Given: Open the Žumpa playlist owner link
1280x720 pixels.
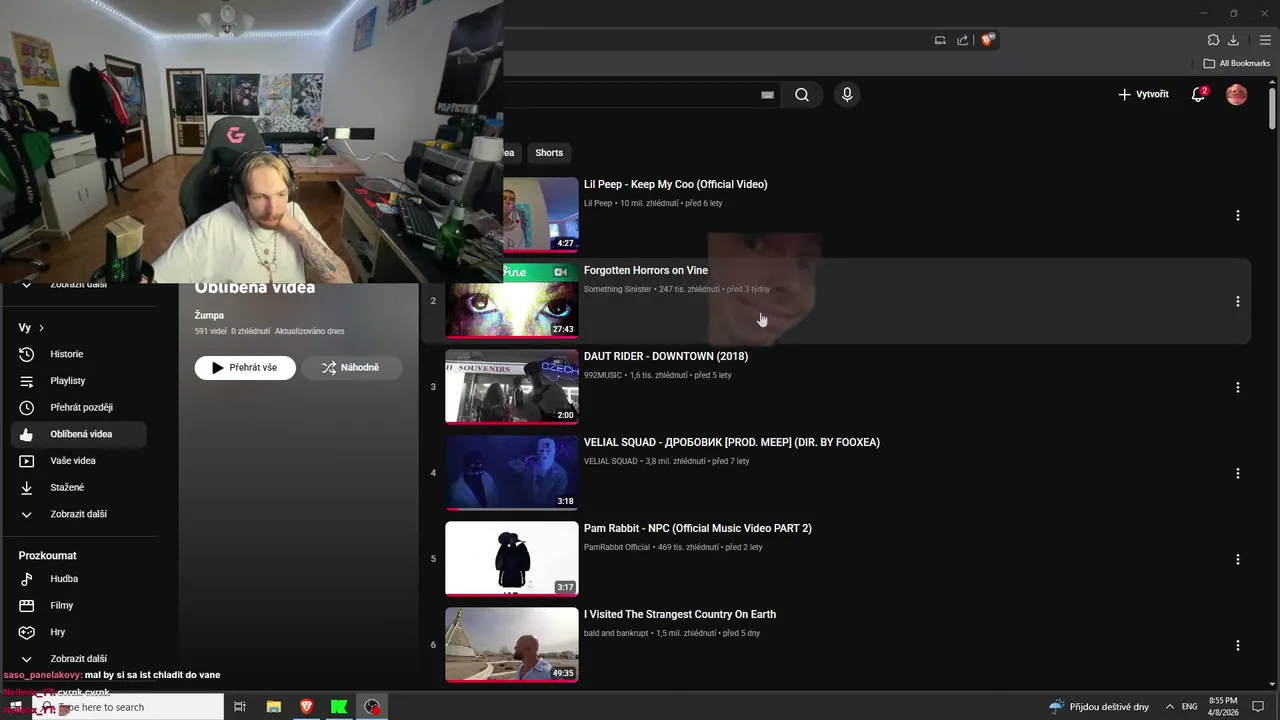Looking at the screenshot, I should pyautogui.click(x=209, y=315).
